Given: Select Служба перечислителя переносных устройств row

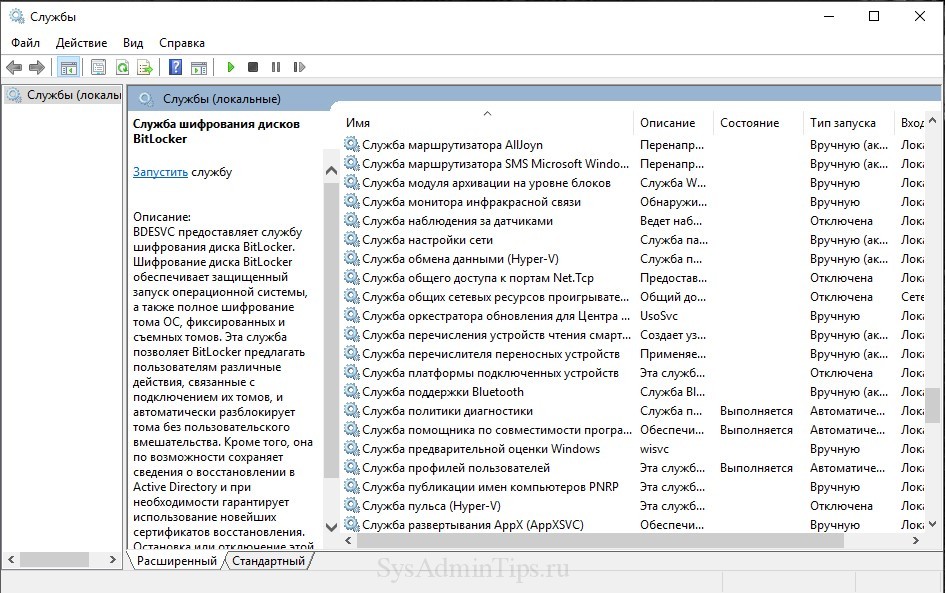Looking at the screenshot, I should click(633, 354).
